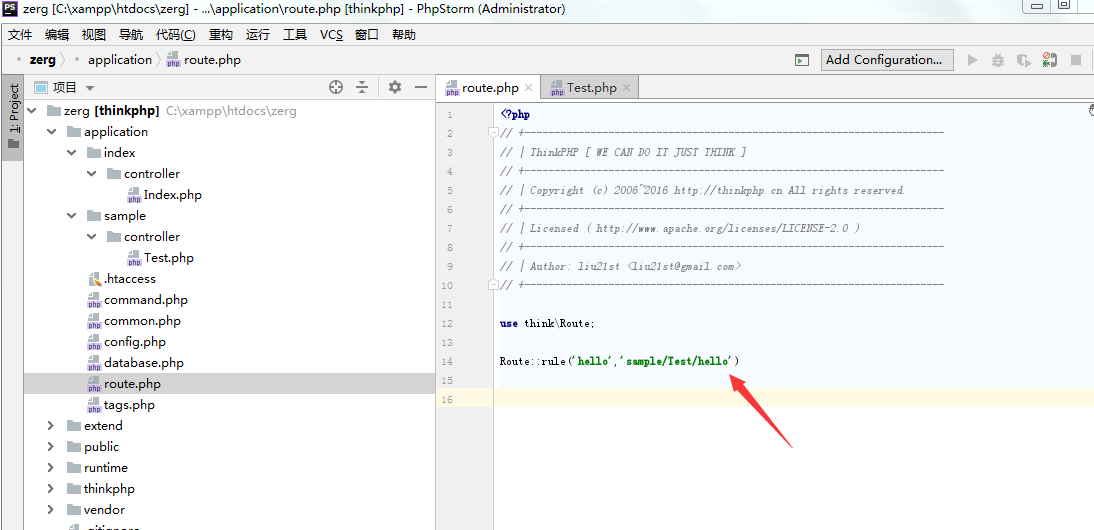Expand the vendor folder
The height and width of the screenshot is (530, 1094).
tap(50, 509)
